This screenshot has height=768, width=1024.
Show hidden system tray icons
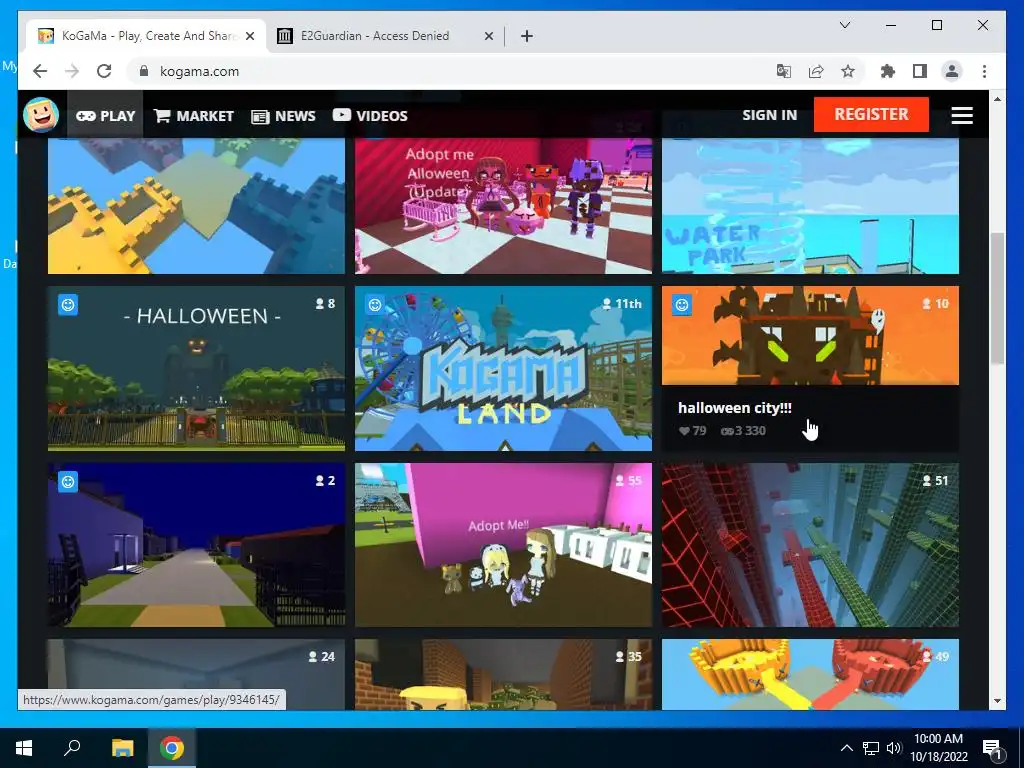point(846,748)
